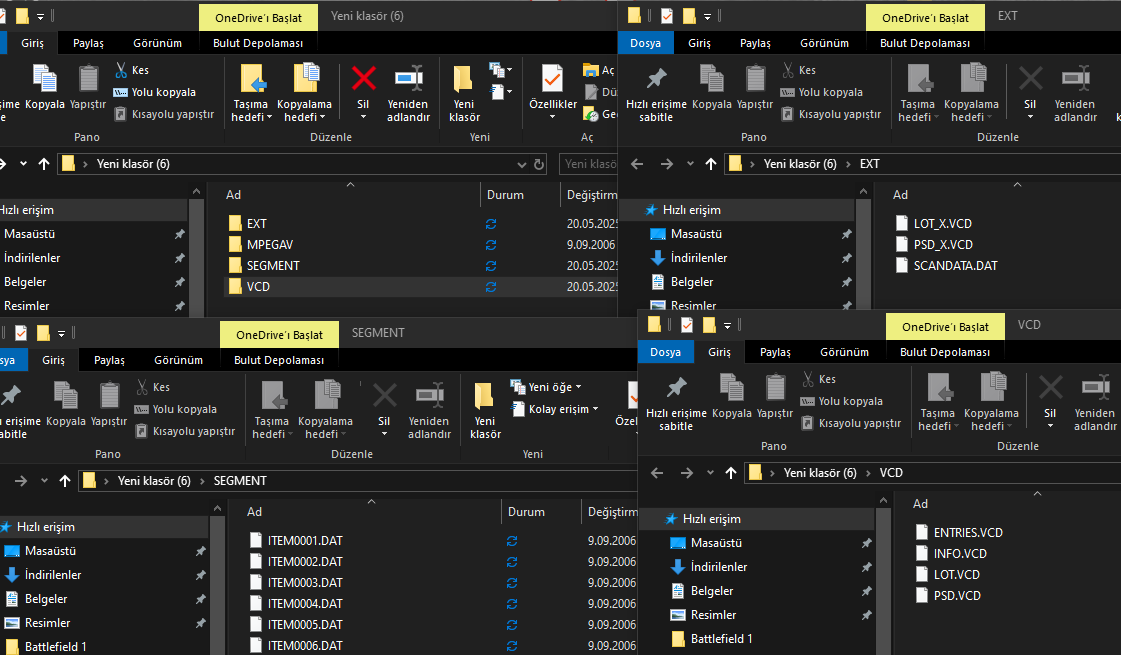Click Kes scissors in Yeni klasör (6) window
Image resolution: width=1121 pixels, height=655 pixels.
pos(121,70)
